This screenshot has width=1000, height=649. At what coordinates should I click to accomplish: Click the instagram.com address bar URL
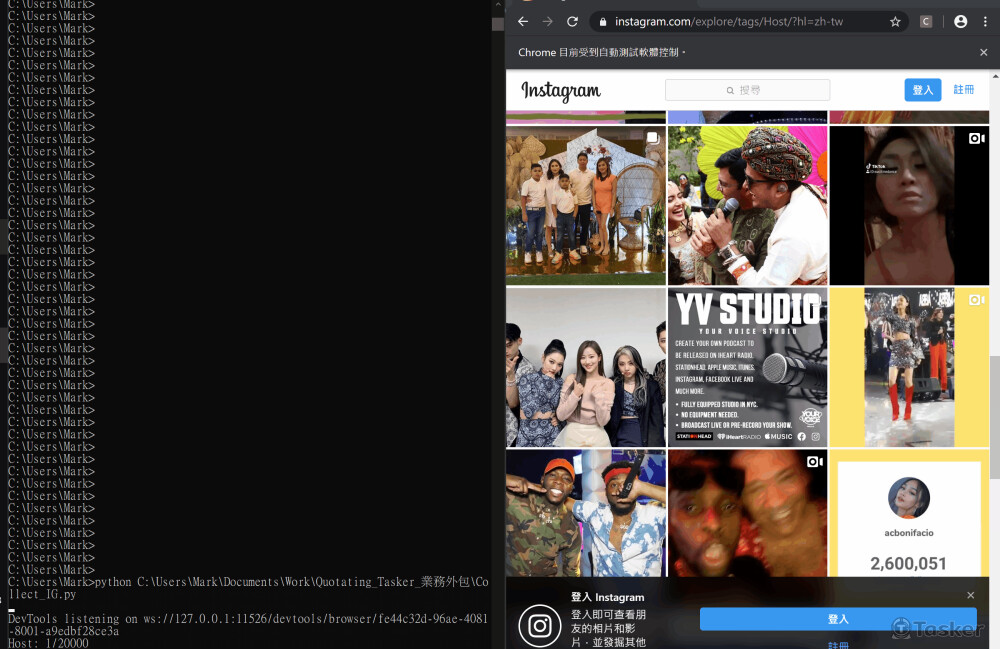click(x=729, y=22)
